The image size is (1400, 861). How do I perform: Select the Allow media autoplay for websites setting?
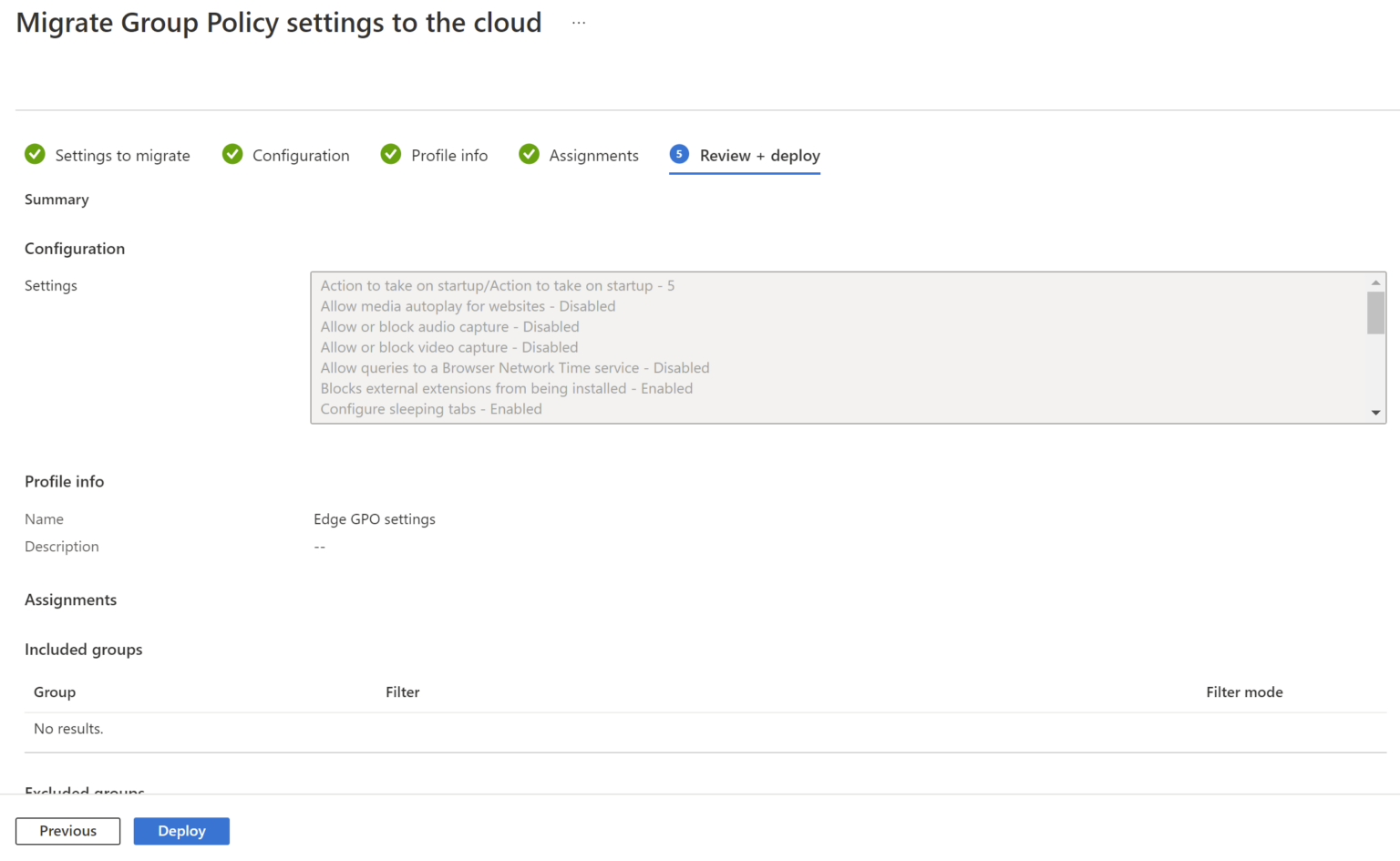468,306
